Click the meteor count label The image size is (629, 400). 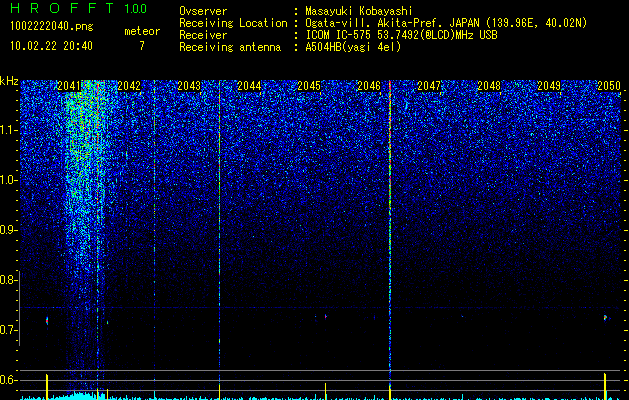tap(142, 31)
